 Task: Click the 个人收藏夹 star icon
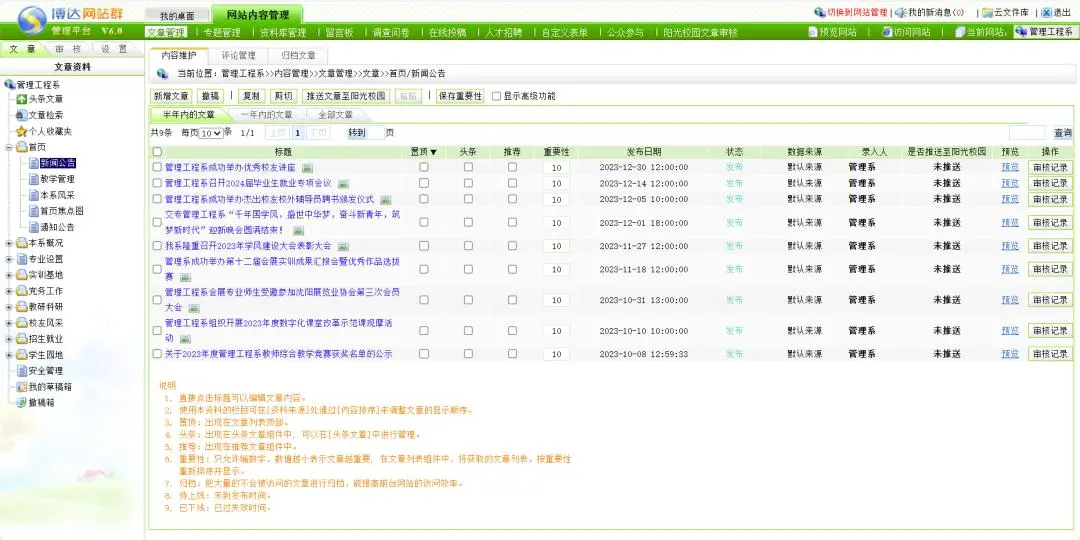coord(21,131)
